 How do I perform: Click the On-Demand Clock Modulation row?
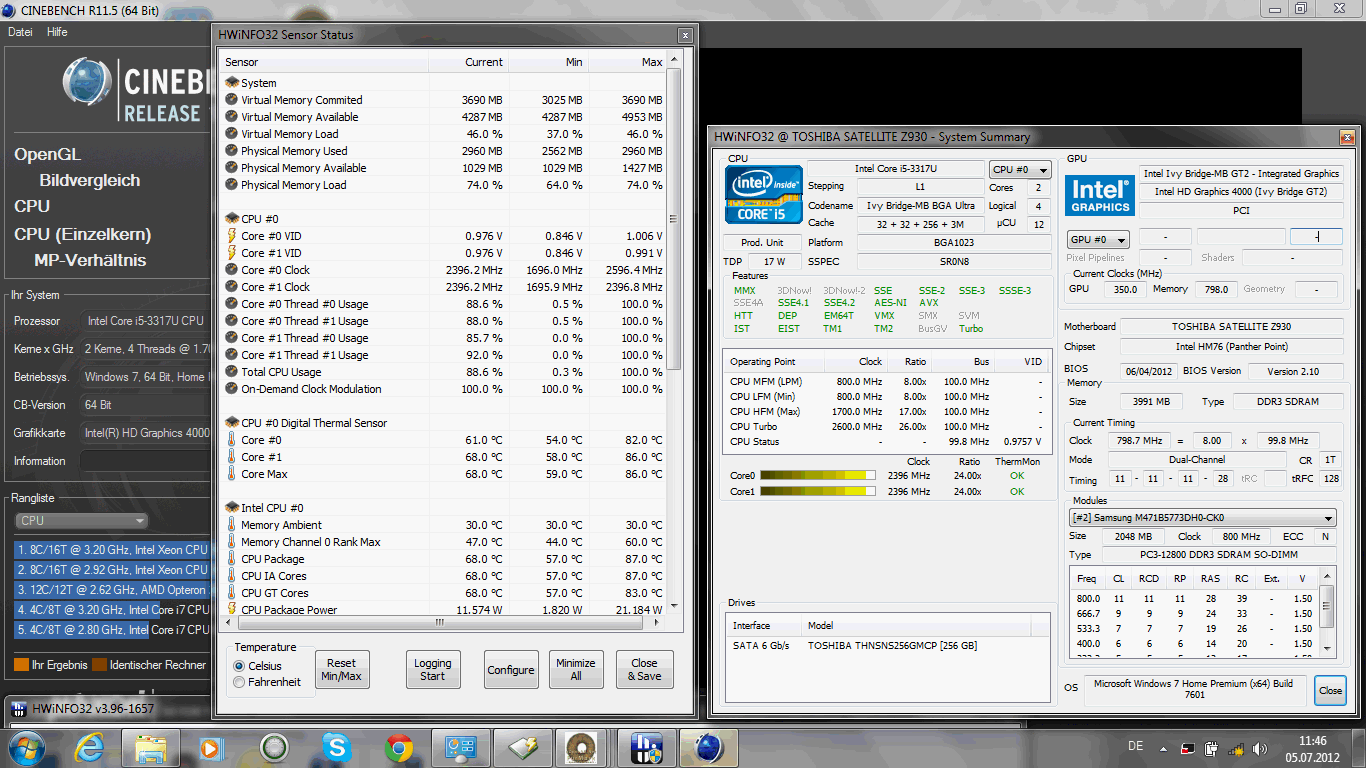click(443, 389)
